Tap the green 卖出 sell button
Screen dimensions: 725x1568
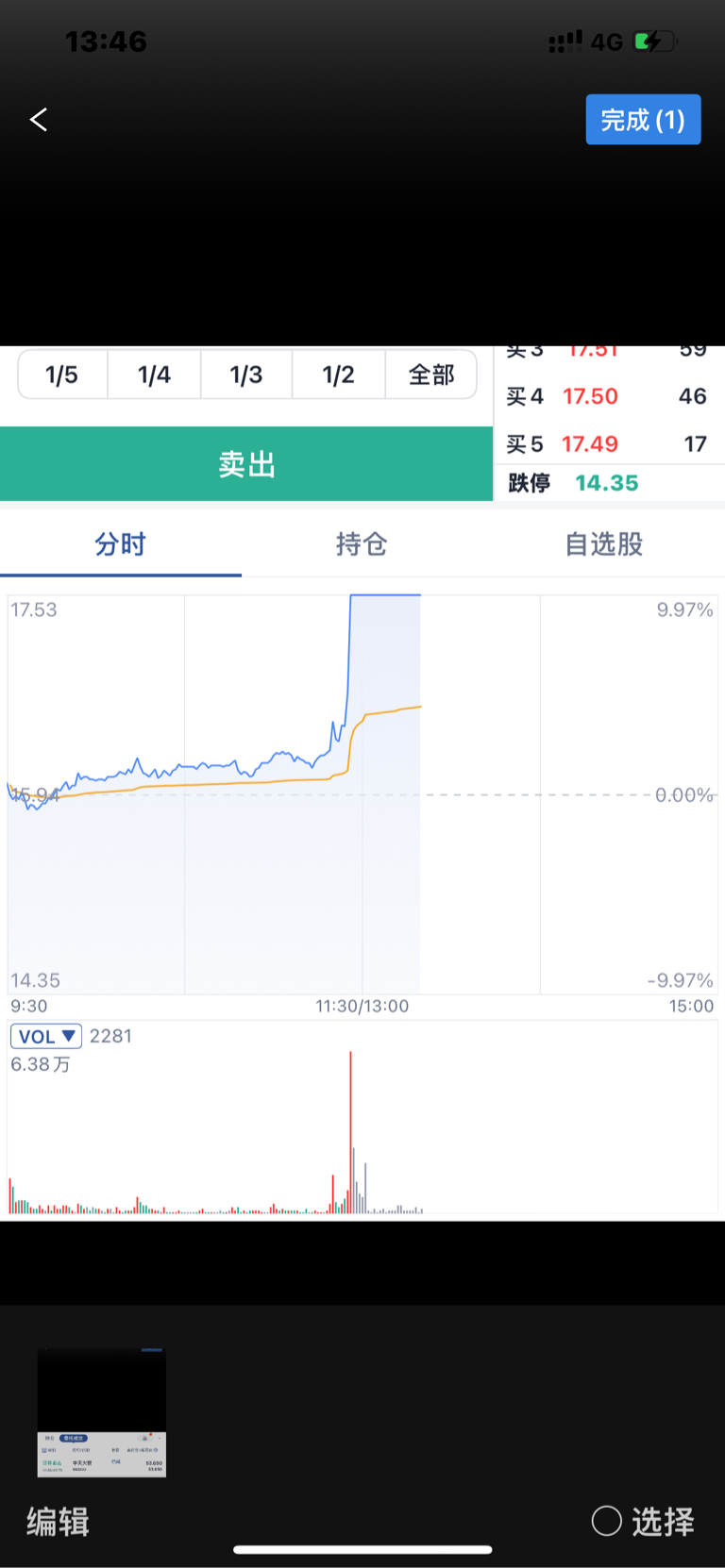pyautogui.click(x=246, y=463)
